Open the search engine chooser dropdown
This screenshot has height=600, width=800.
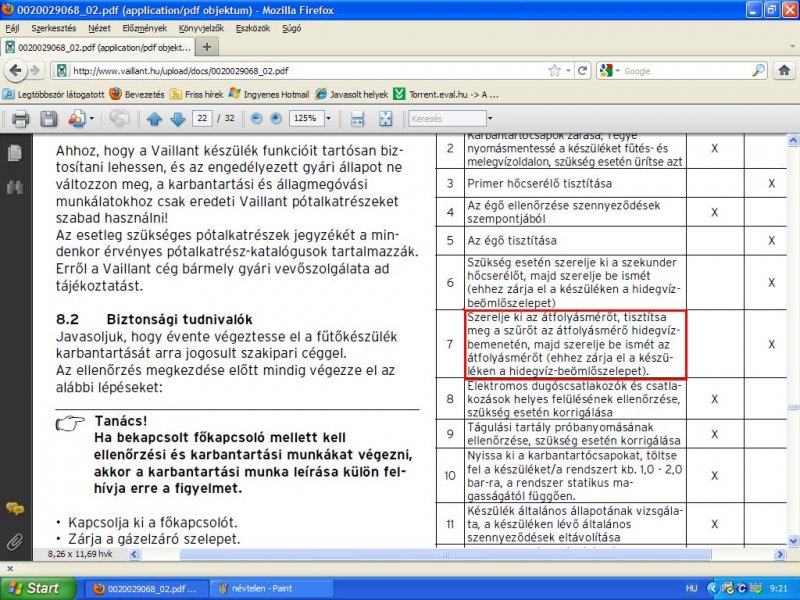pos(609,71)
